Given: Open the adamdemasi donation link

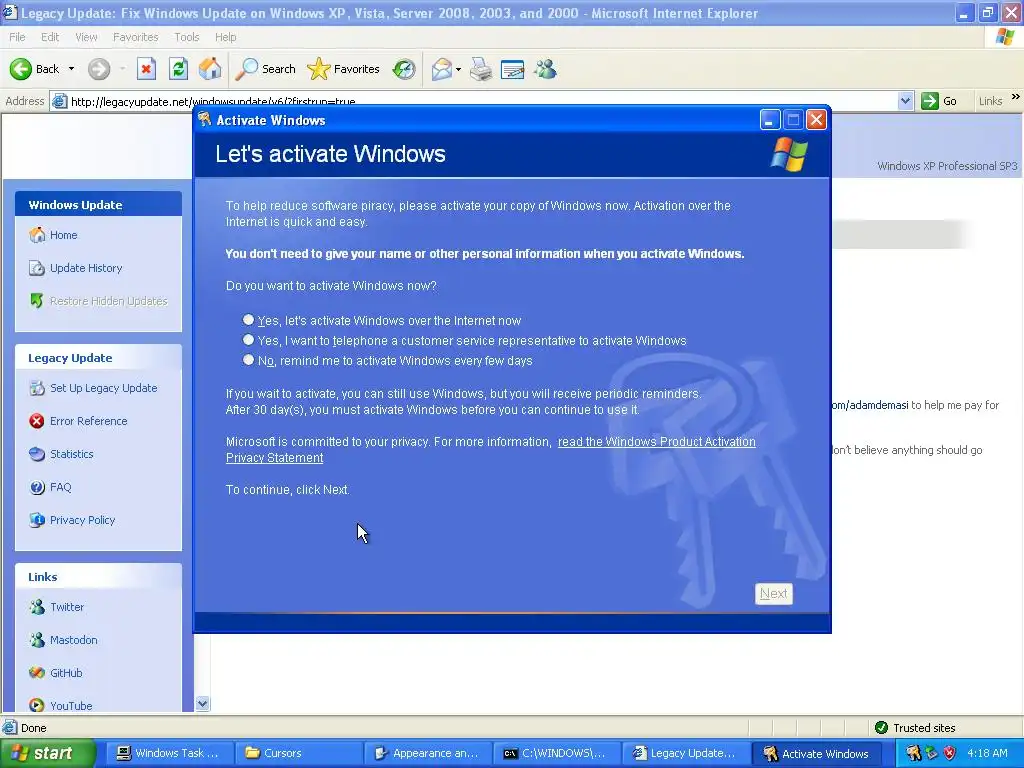Looking at the screenshot, I should pos(871,405).
